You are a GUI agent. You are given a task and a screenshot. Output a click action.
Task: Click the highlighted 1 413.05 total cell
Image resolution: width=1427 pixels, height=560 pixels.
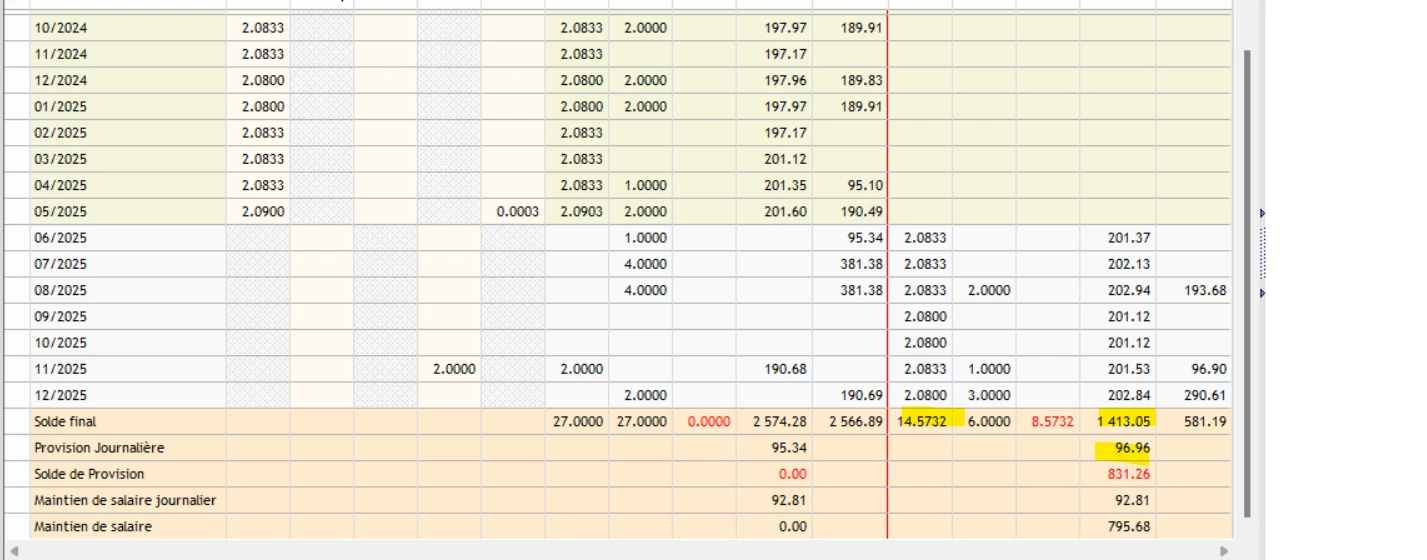tap(1118, 422)
